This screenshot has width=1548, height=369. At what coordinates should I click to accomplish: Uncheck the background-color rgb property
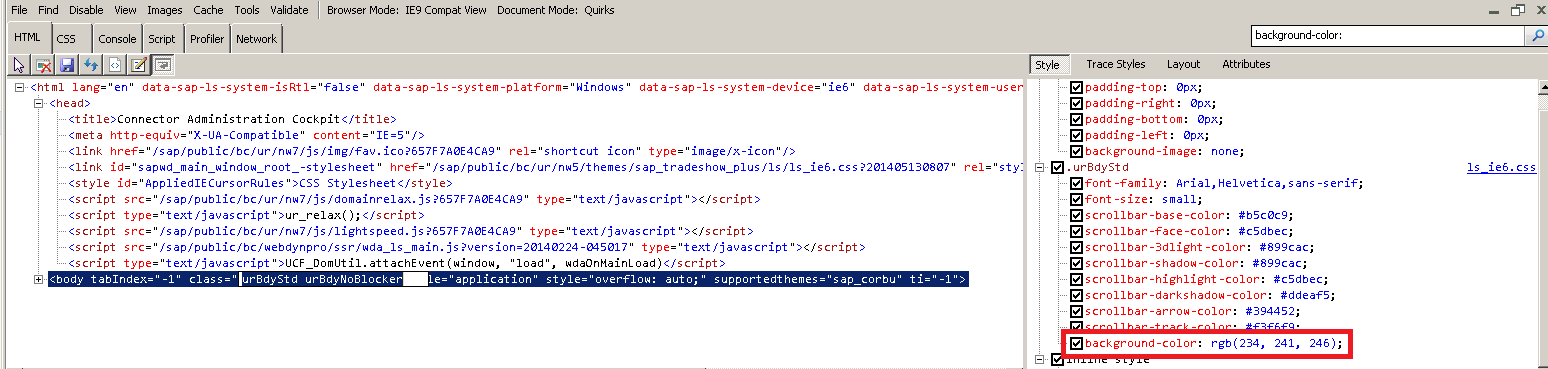point(1076,344)
